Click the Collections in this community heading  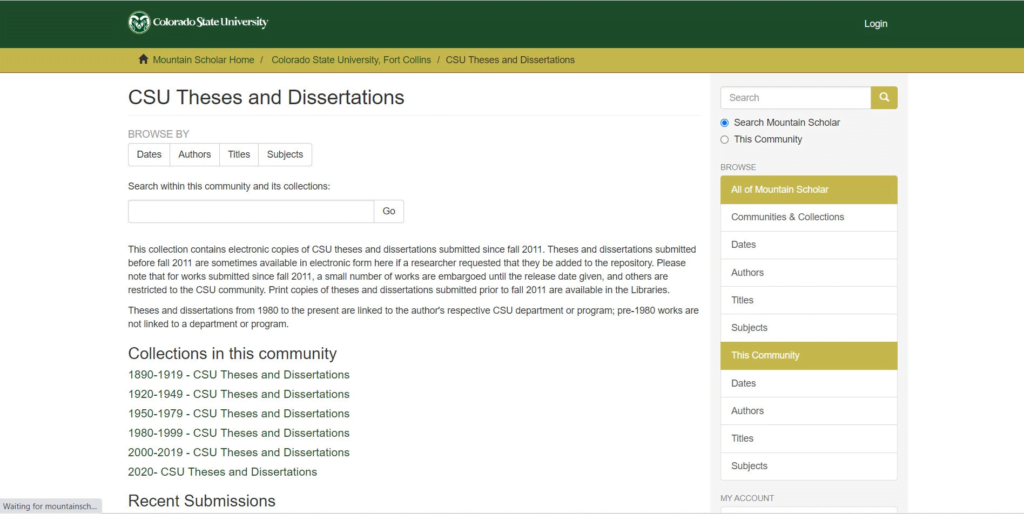tap(232, 353)
